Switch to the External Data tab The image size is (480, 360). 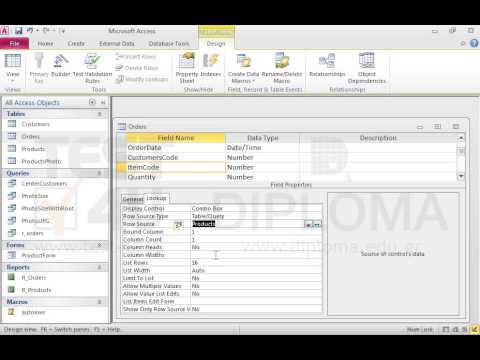pos(117,44)
